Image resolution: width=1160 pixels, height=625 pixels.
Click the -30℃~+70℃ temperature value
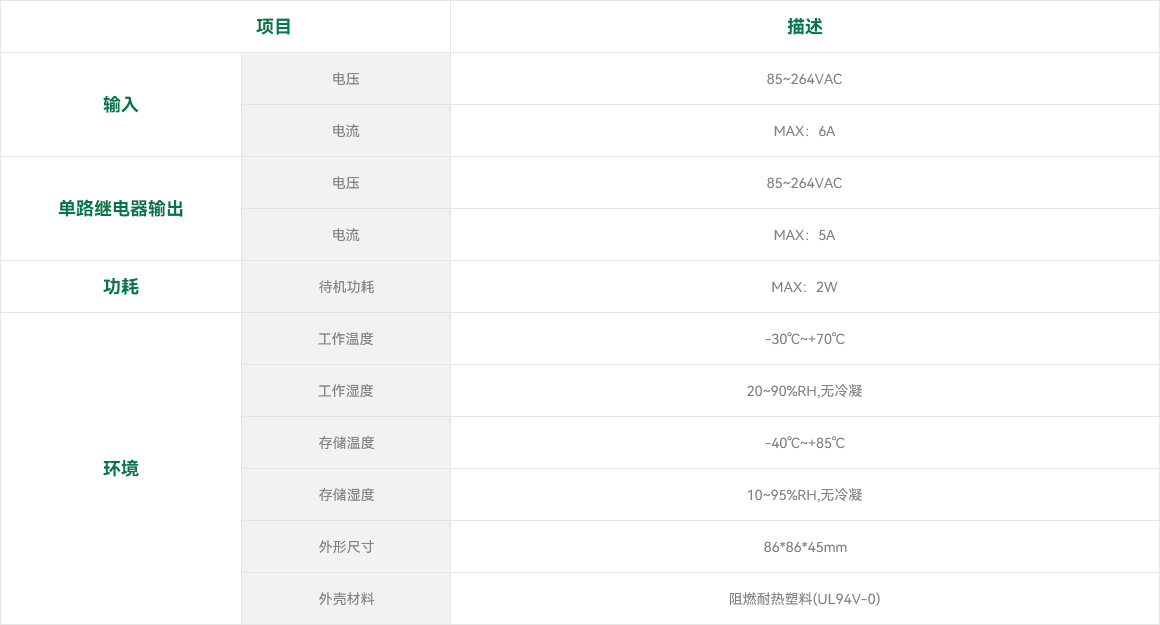[x=804, y=339]
